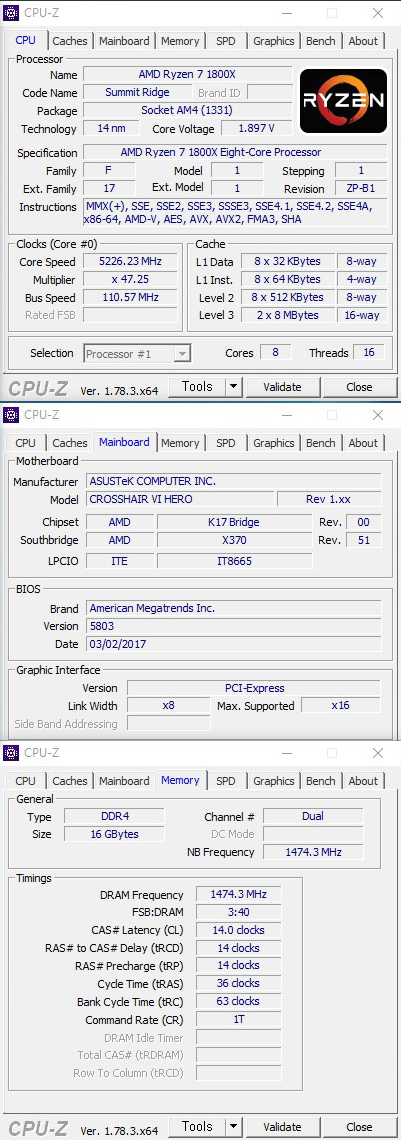The width and height of the screenshot is (401, 1140).
Task: Click Validate button in CPU window
Action: 282,387
